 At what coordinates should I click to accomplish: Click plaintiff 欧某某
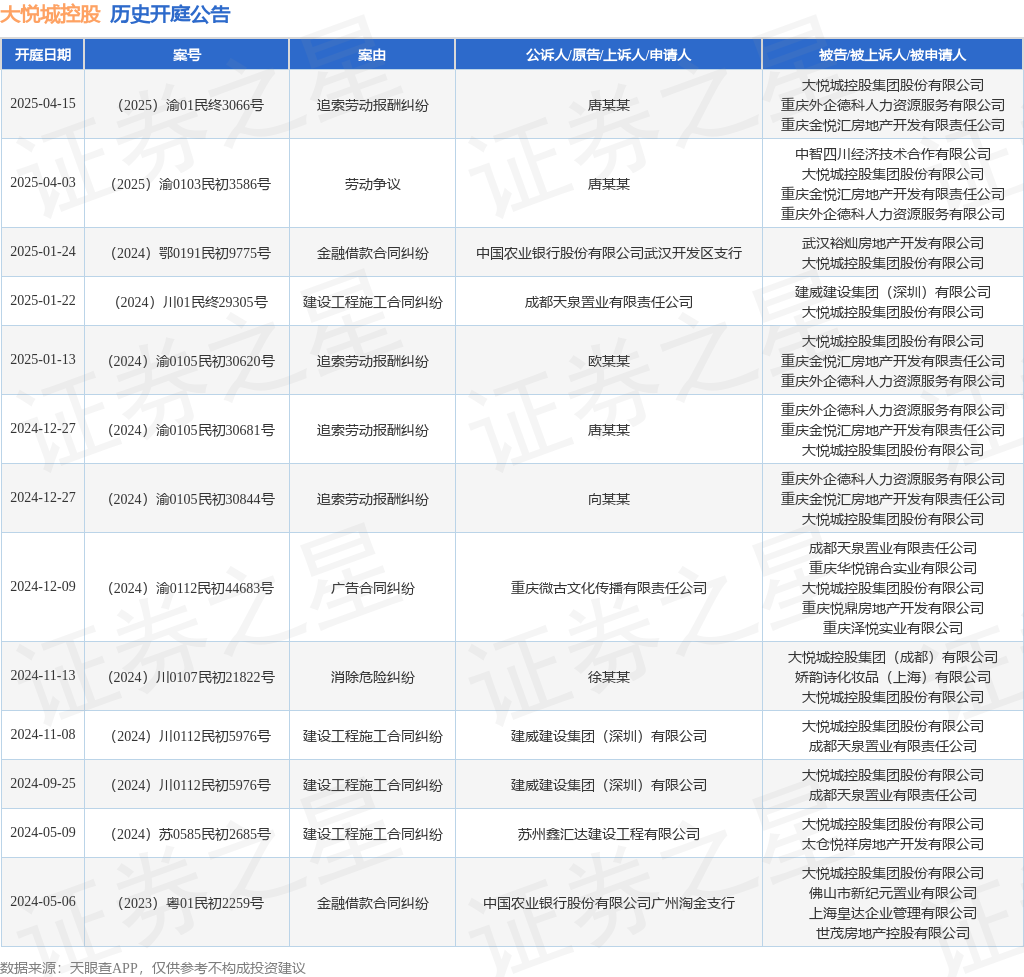pos(609,361)
